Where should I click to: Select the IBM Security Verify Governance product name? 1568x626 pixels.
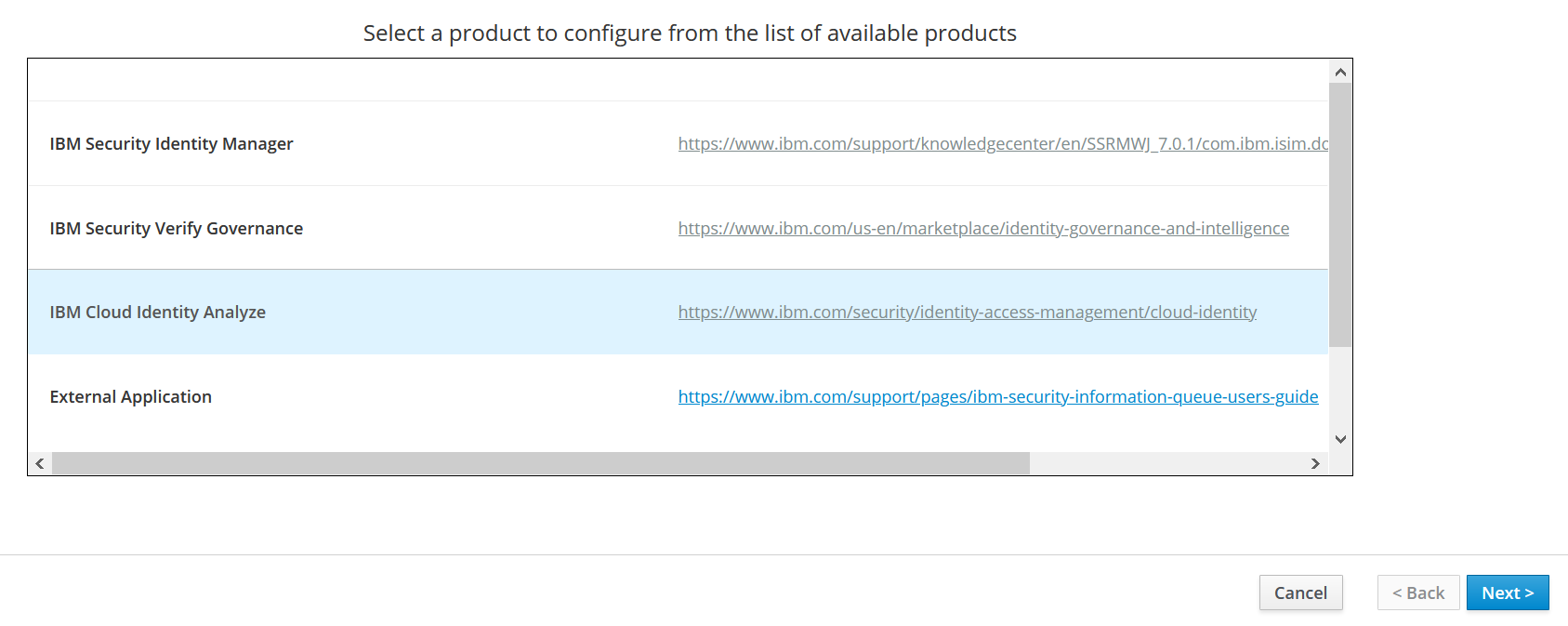pyautogui.click(x=177, y=229)
